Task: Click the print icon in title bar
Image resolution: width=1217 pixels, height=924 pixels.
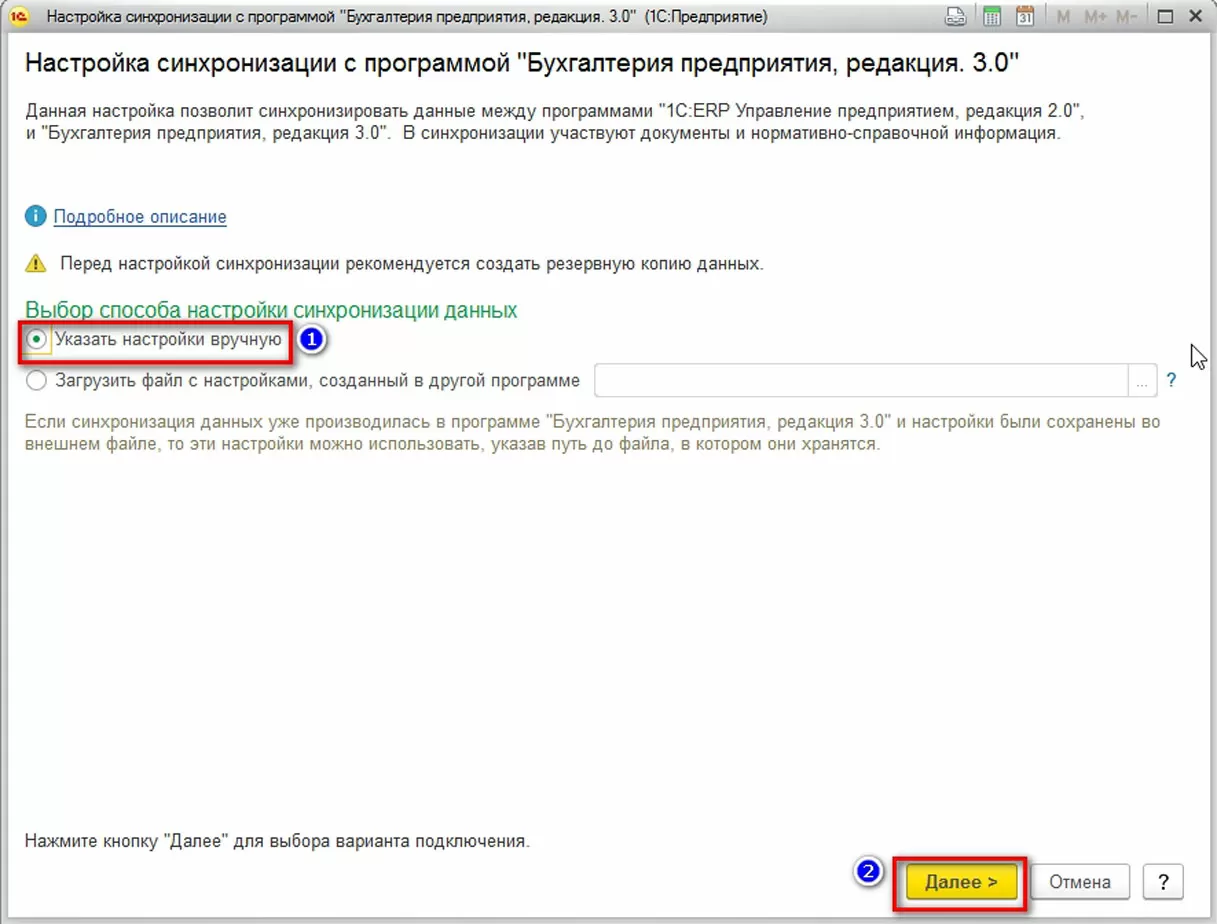Action: [x=955, y=16]
